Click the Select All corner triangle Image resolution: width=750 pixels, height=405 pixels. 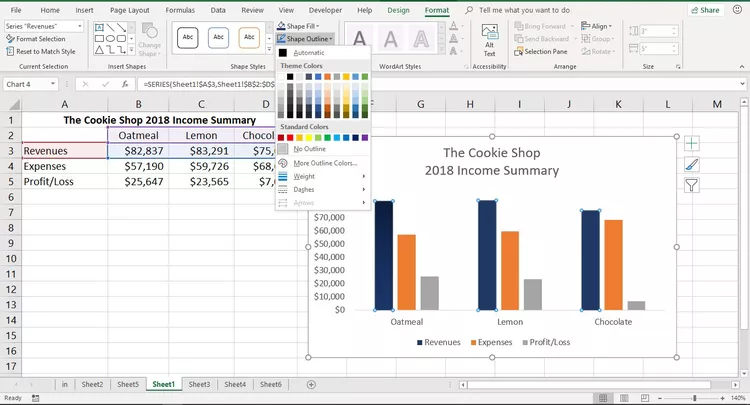click(x=14, y=104)
